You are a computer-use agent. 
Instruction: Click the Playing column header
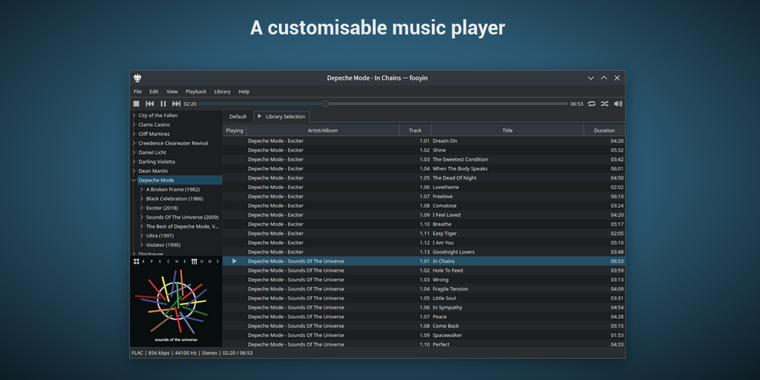(235, 130)
